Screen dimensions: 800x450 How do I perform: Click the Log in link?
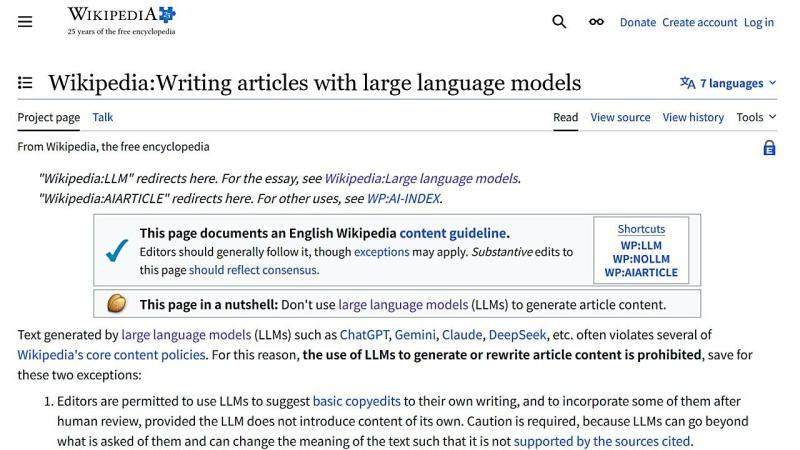point(758,22)
